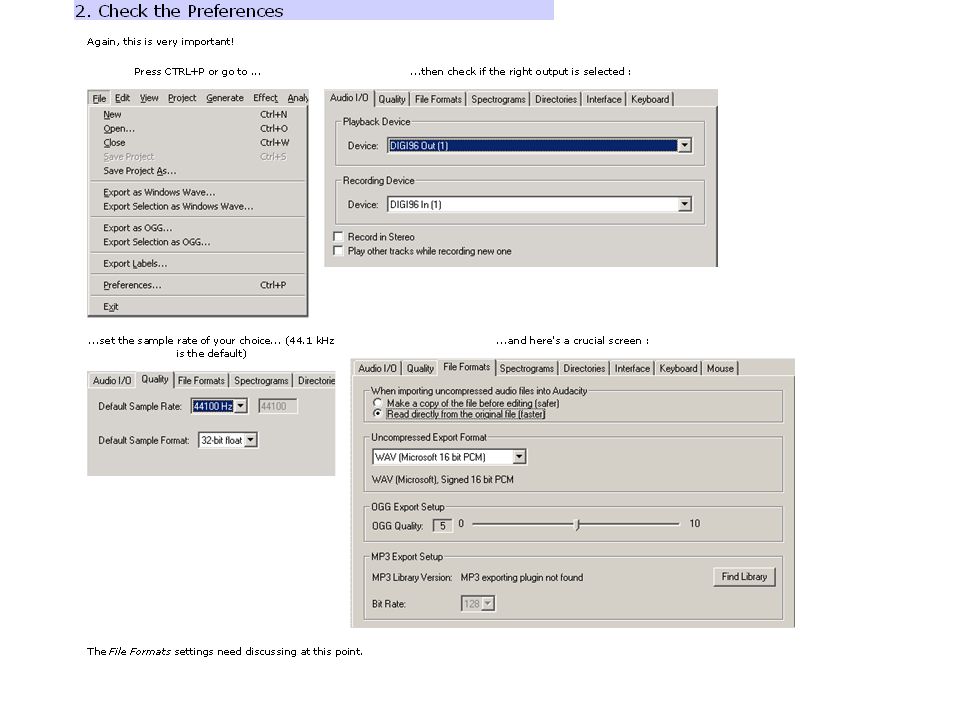Viewport: 960px width, 720px height.
Task: Click the Find Library button
Action: point(744,577)
